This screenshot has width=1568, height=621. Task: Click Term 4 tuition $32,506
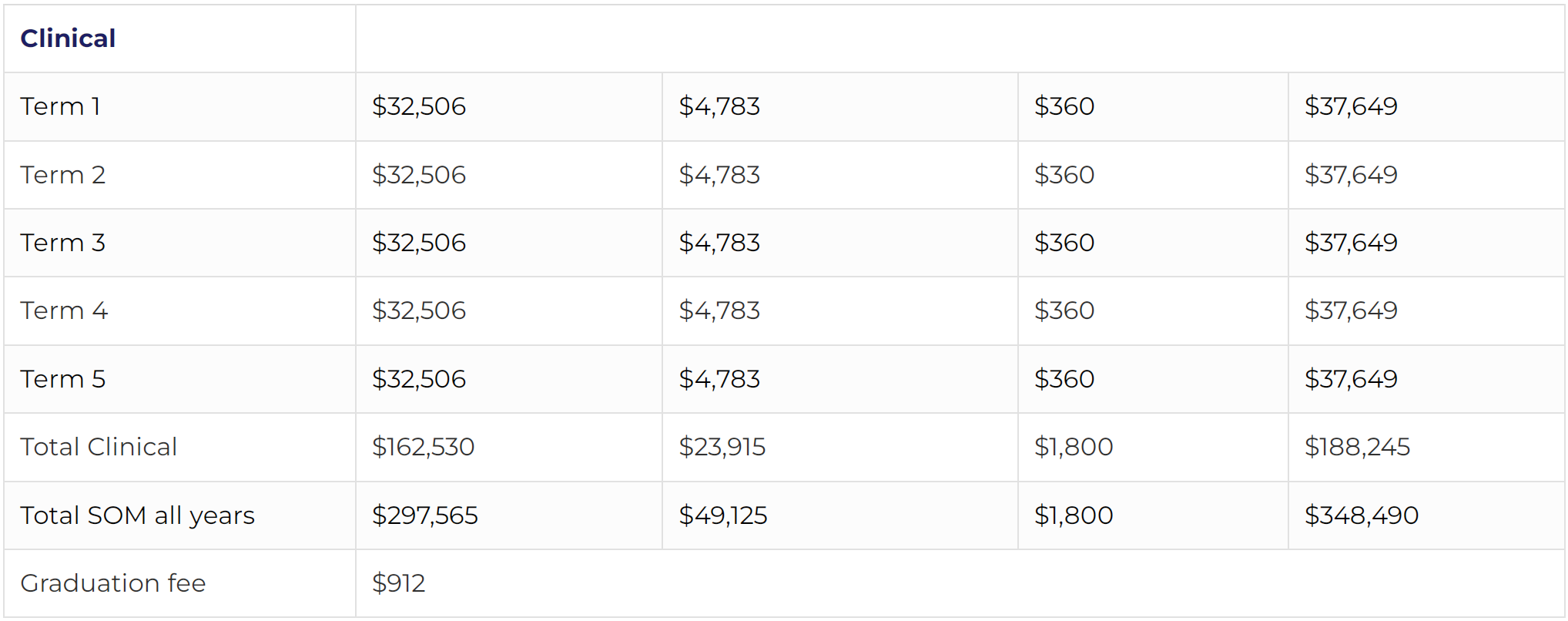(419, 310)
